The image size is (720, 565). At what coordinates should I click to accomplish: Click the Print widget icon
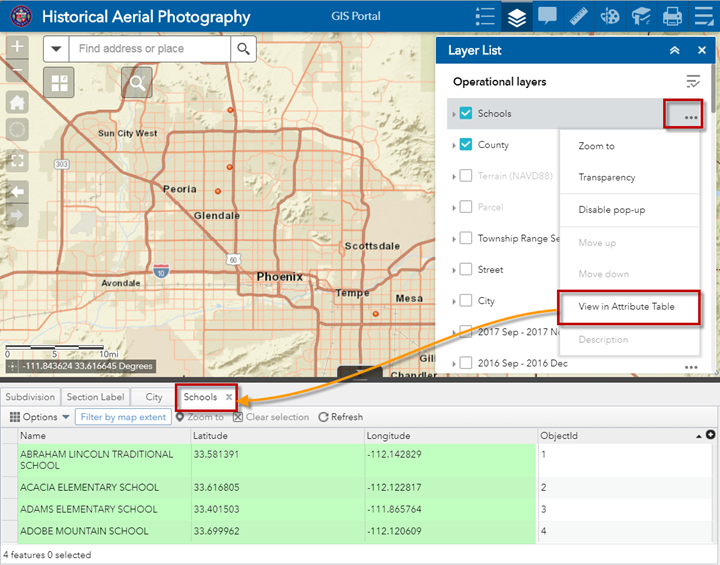[x=672, y=17]
